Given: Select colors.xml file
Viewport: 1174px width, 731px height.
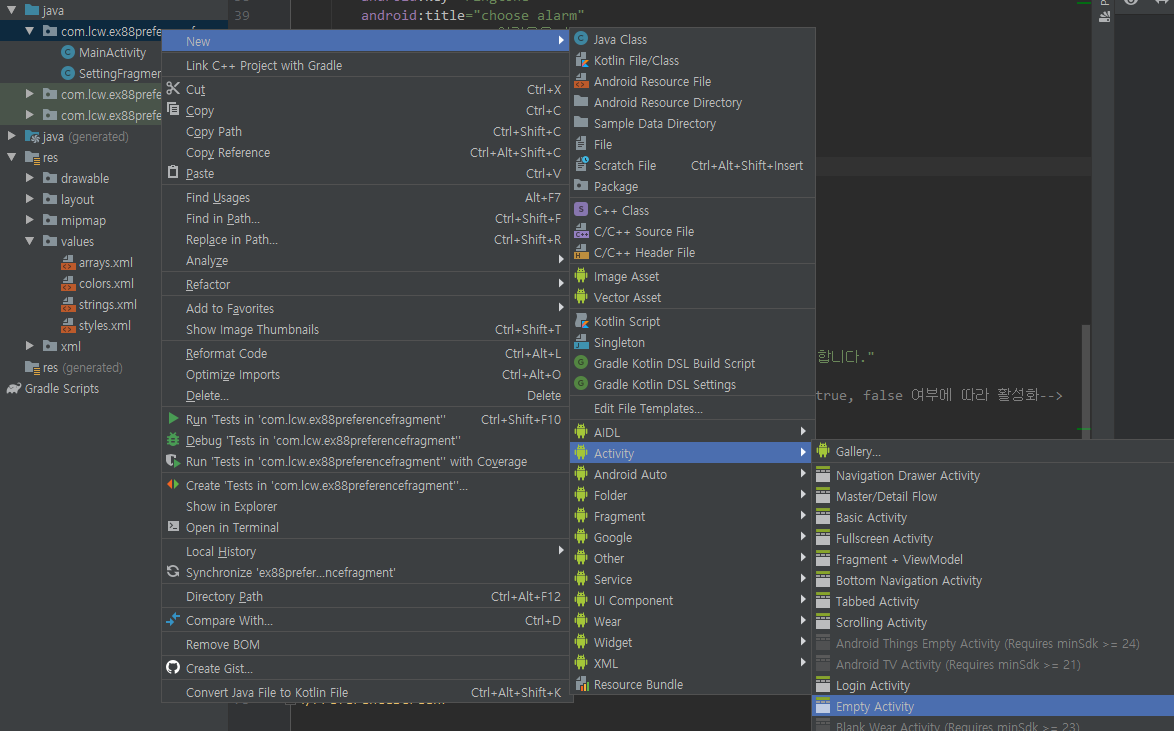Looking at the screenshot, I should (x=106, y=283).
